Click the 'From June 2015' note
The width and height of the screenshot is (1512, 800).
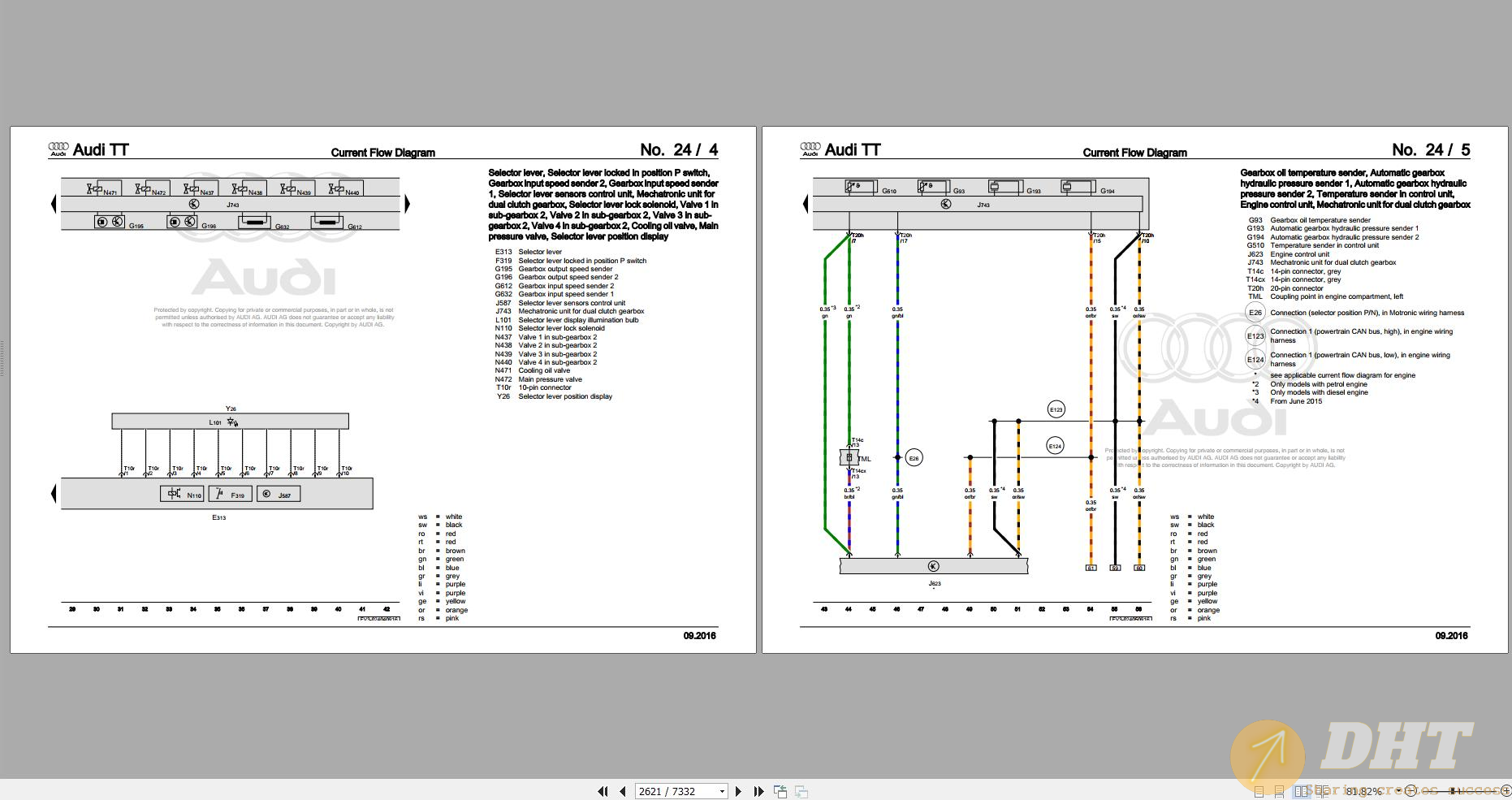point(1296,401)
